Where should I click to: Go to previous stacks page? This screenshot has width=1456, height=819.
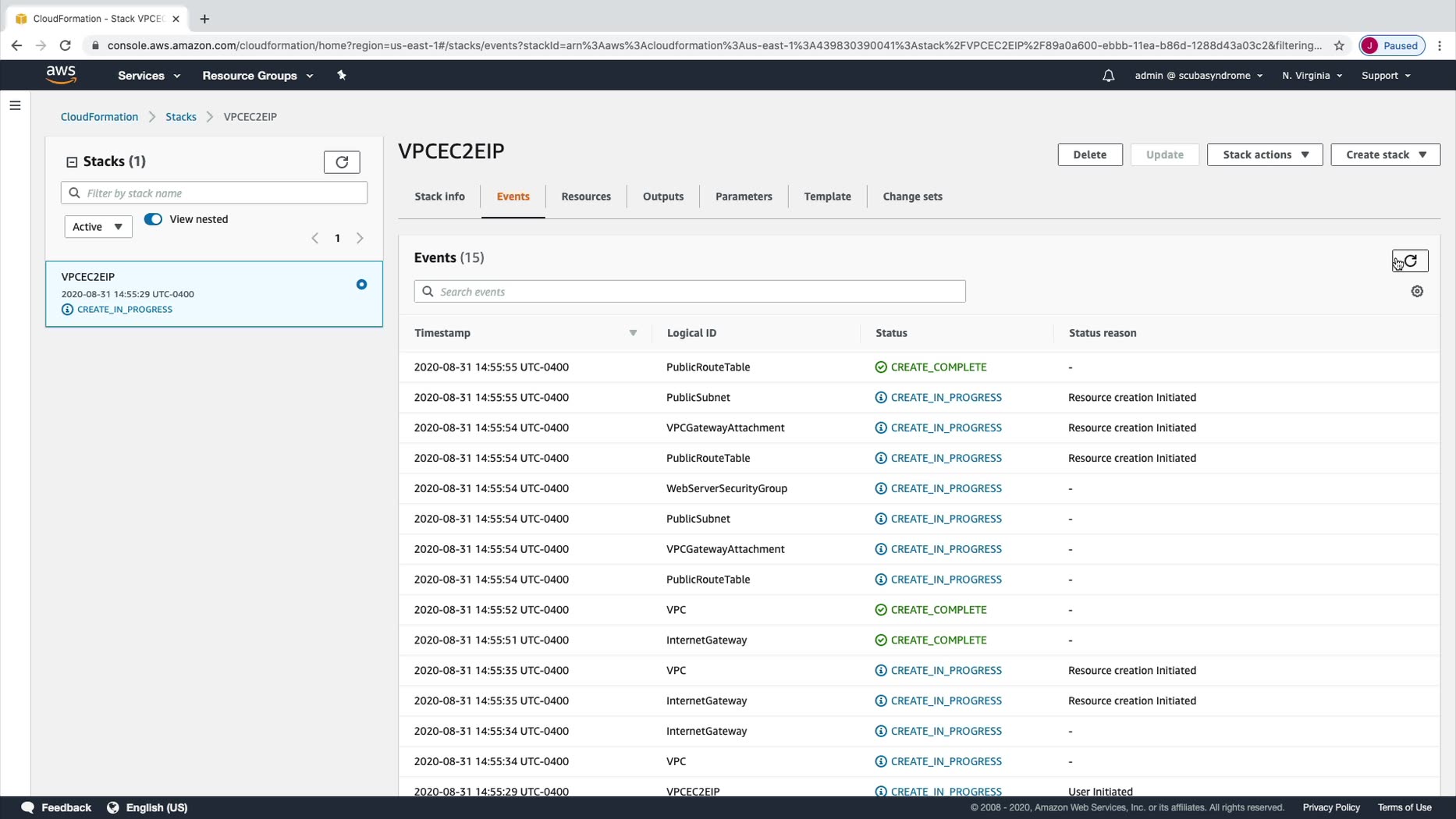click(314, 238)
